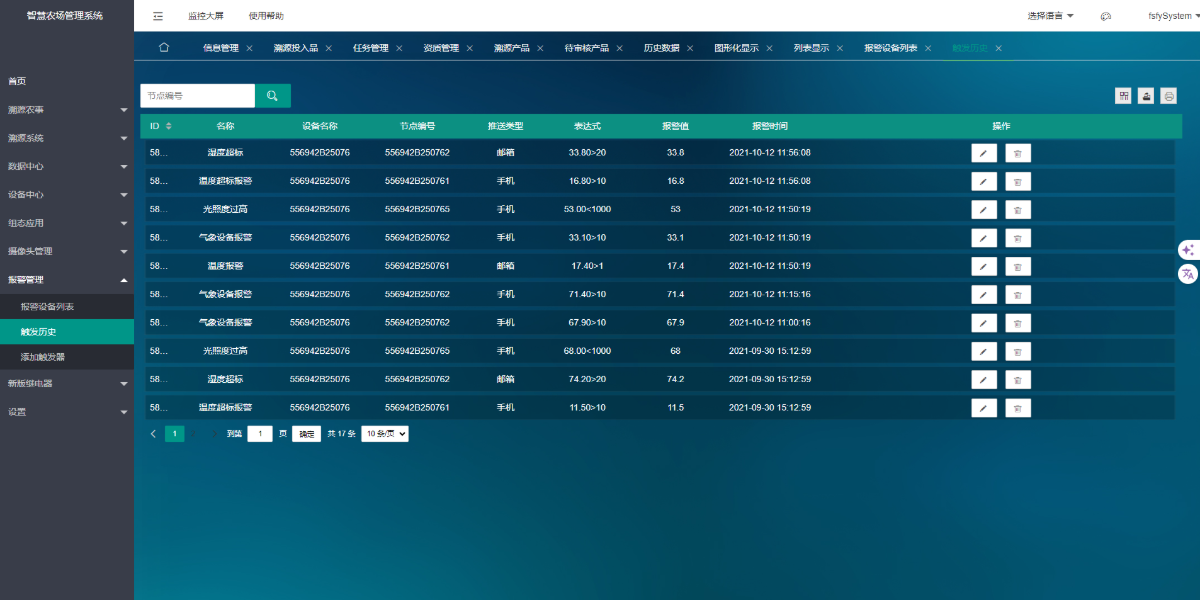Sort the table by the ID column arrows

point(169,126)
